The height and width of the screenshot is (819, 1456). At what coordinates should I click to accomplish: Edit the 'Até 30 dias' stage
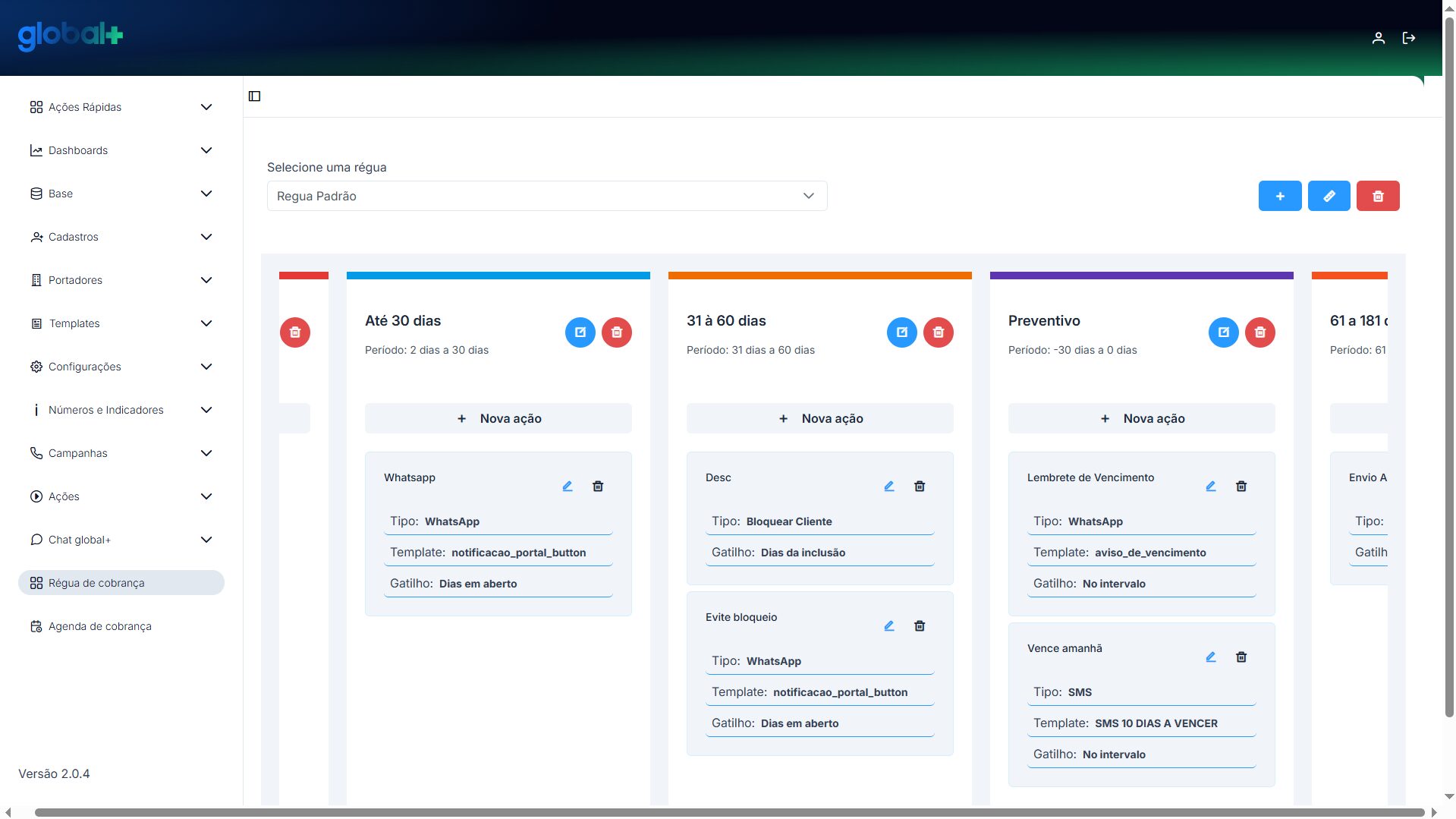(580, 332)
